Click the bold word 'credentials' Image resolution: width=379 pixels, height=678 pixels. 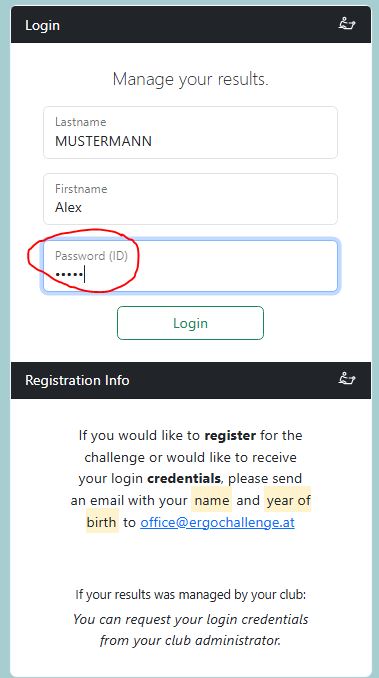[x=184, y=479]
